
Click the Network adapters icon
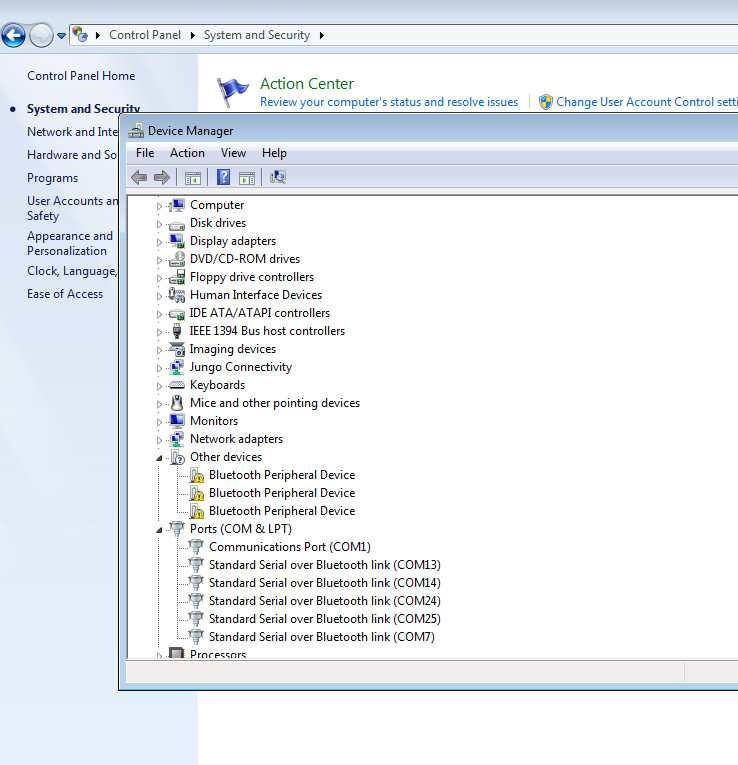coord(177,439)
